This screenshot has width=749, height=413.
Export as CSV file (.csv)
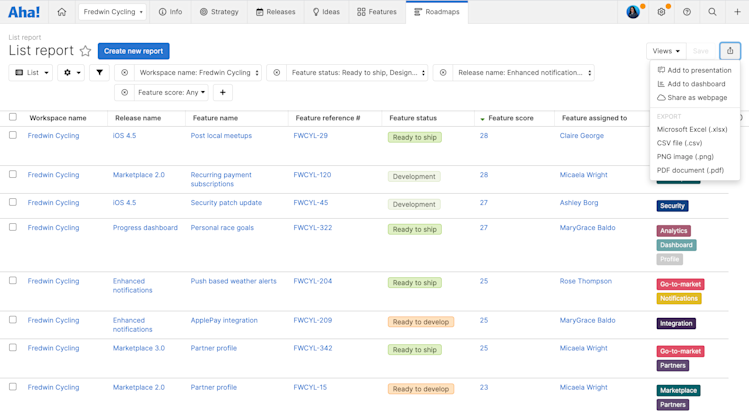pos(679,143)
